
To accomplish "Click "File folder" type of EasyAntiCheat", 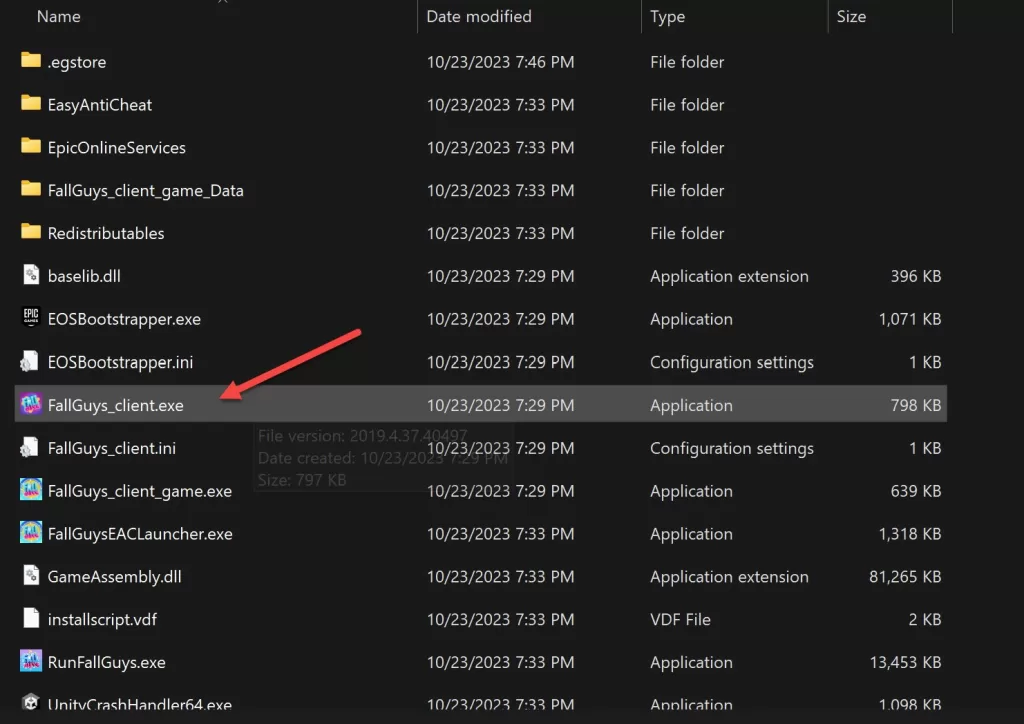I will (x=687, y=104).
